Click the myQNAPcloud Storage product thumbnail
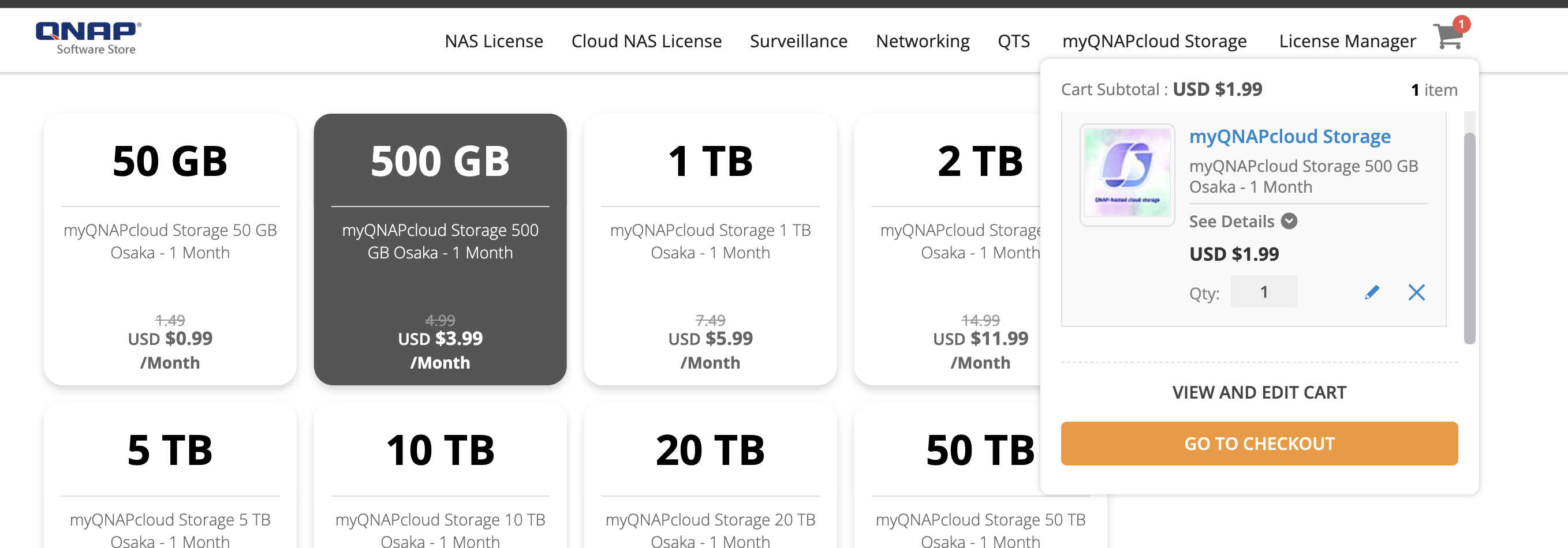This screenshot has height=548, width=1568. pos(1127,175)
